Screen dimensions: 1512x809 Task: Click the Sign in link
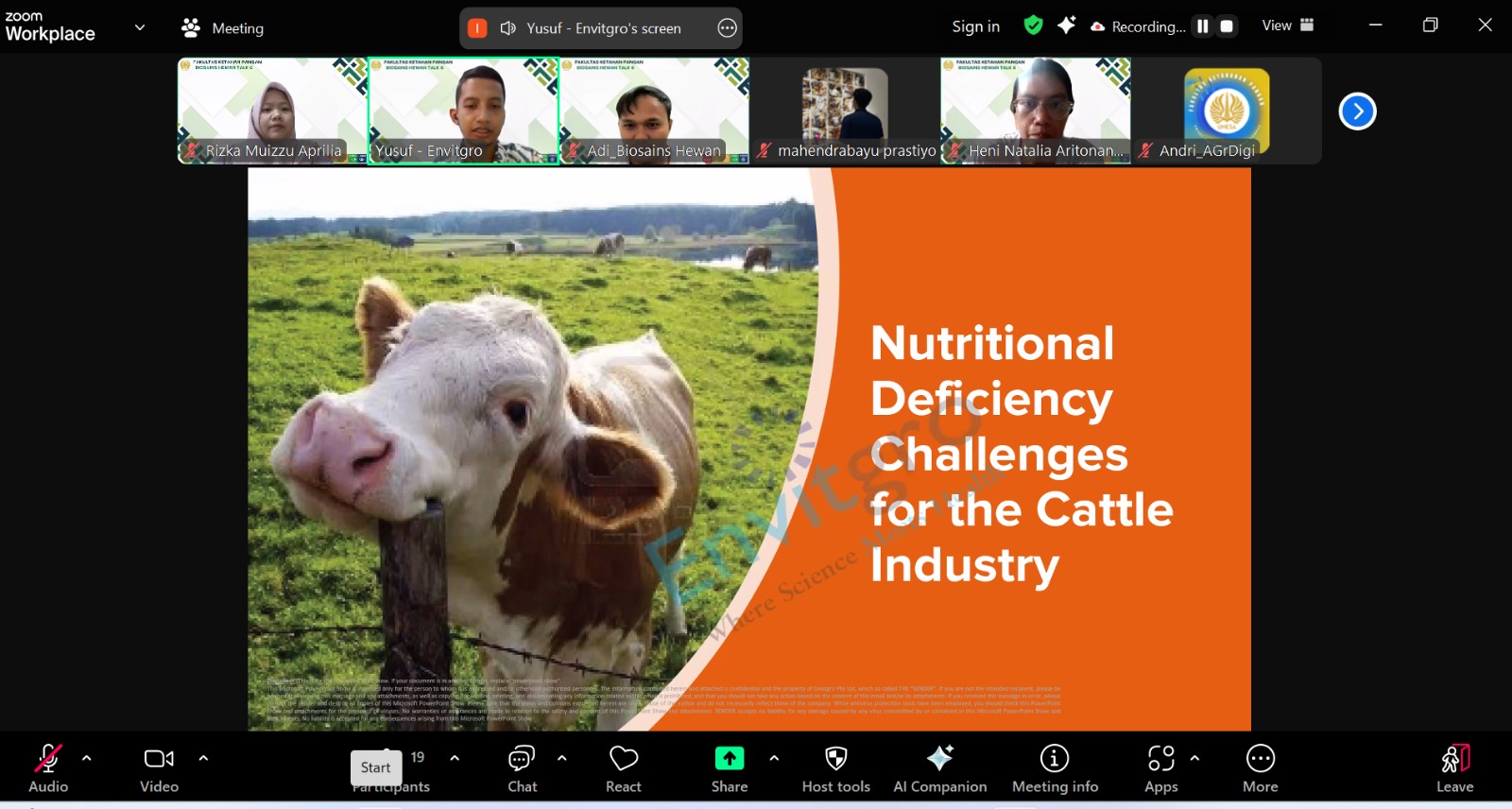[x=975, y=26]
